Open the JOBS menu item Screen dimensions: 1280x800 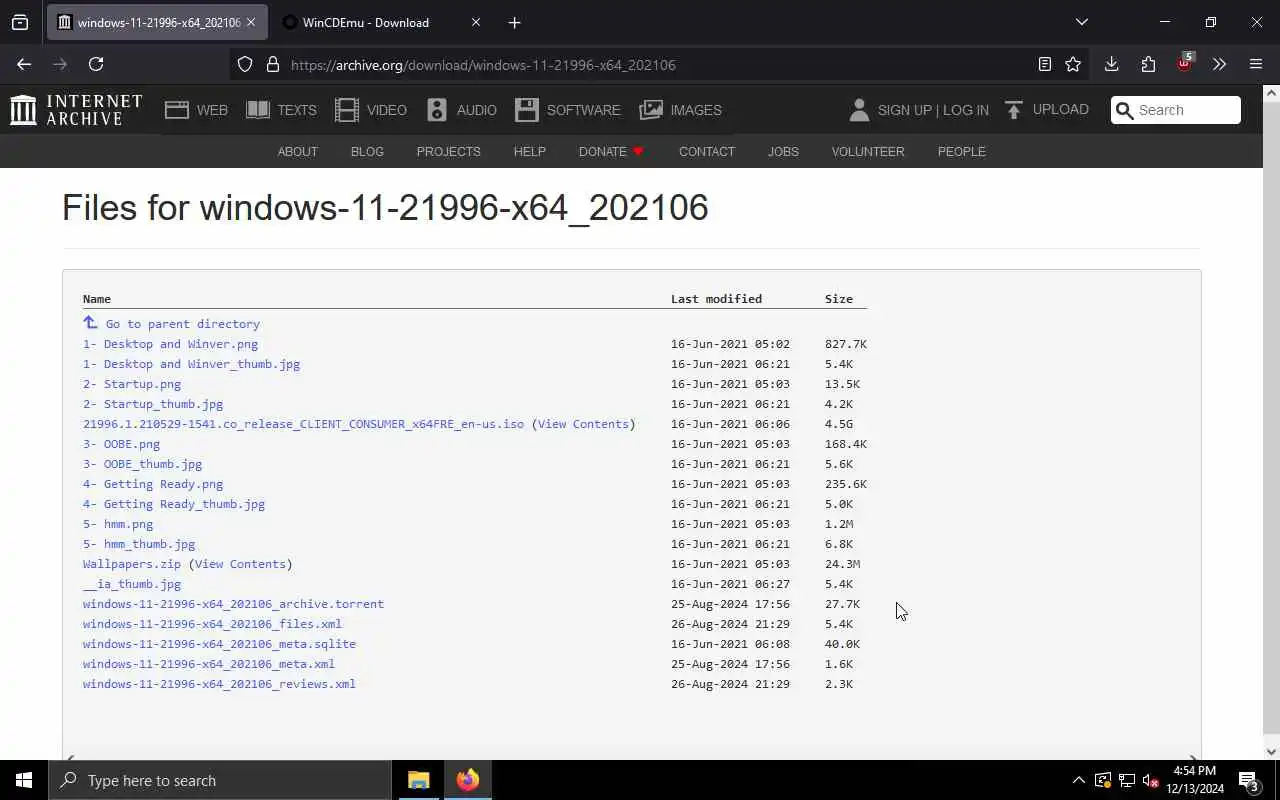tap(783, 151)
